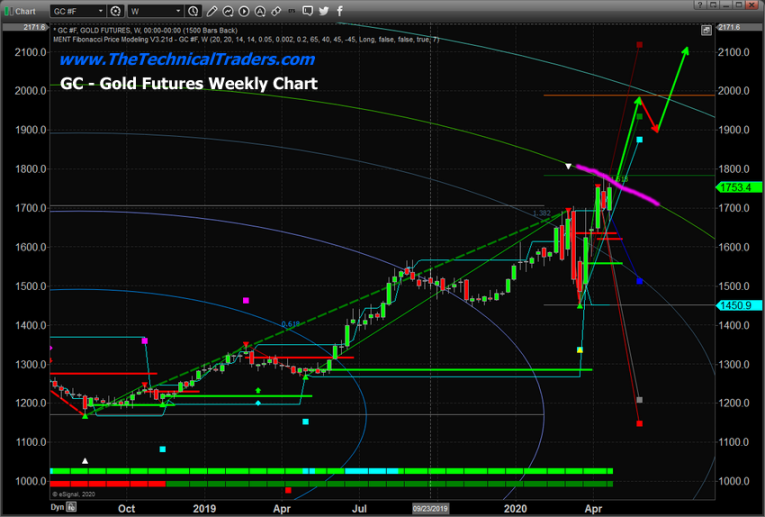Click the 1000.0 label on left price axis
Viewport: 765px width, 517px height.
[x=31, y=481]
